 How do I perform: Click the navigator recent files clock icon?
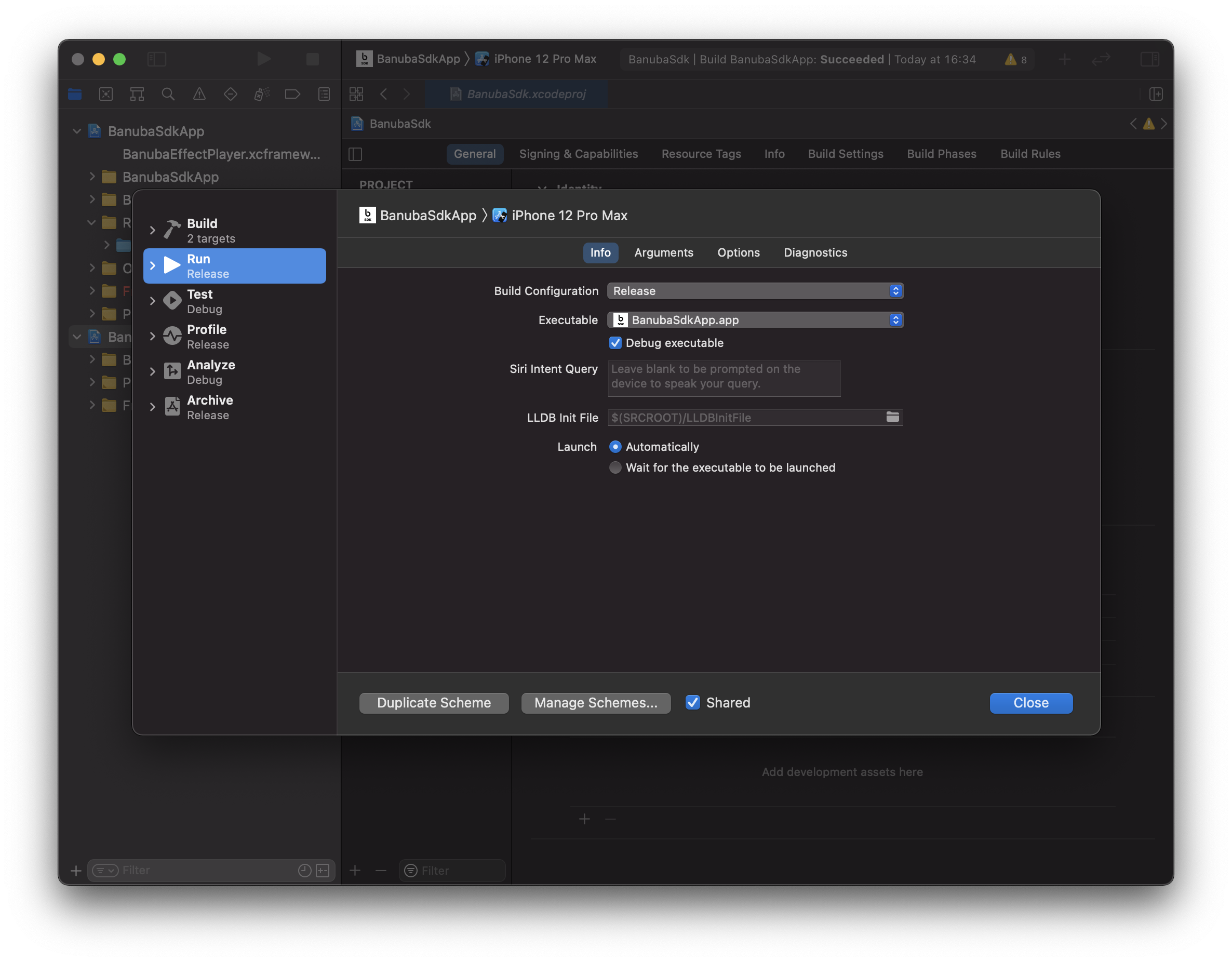(304, 870)
